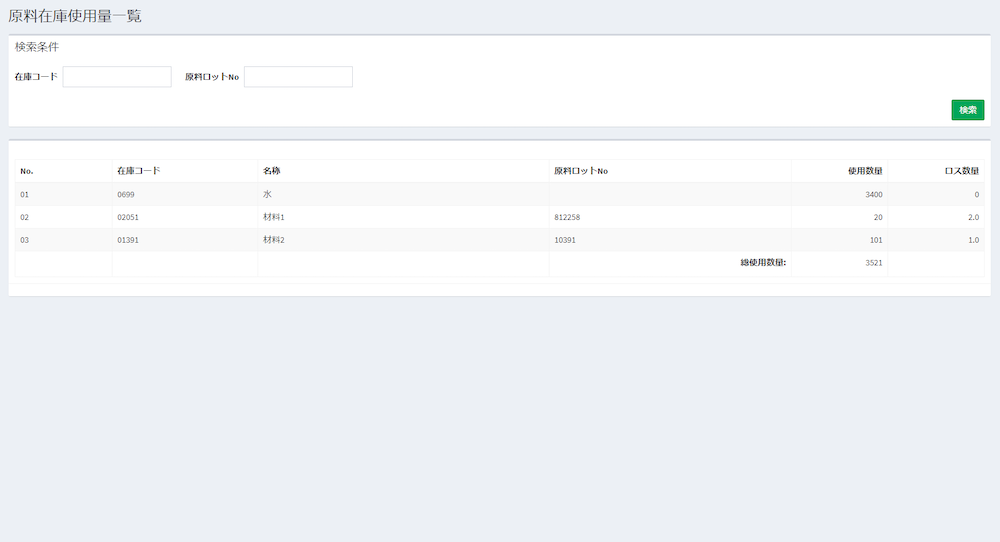
Task: Click the usage quantity 3400 cell
Action: pyautogui.click(x=873, y=194)
